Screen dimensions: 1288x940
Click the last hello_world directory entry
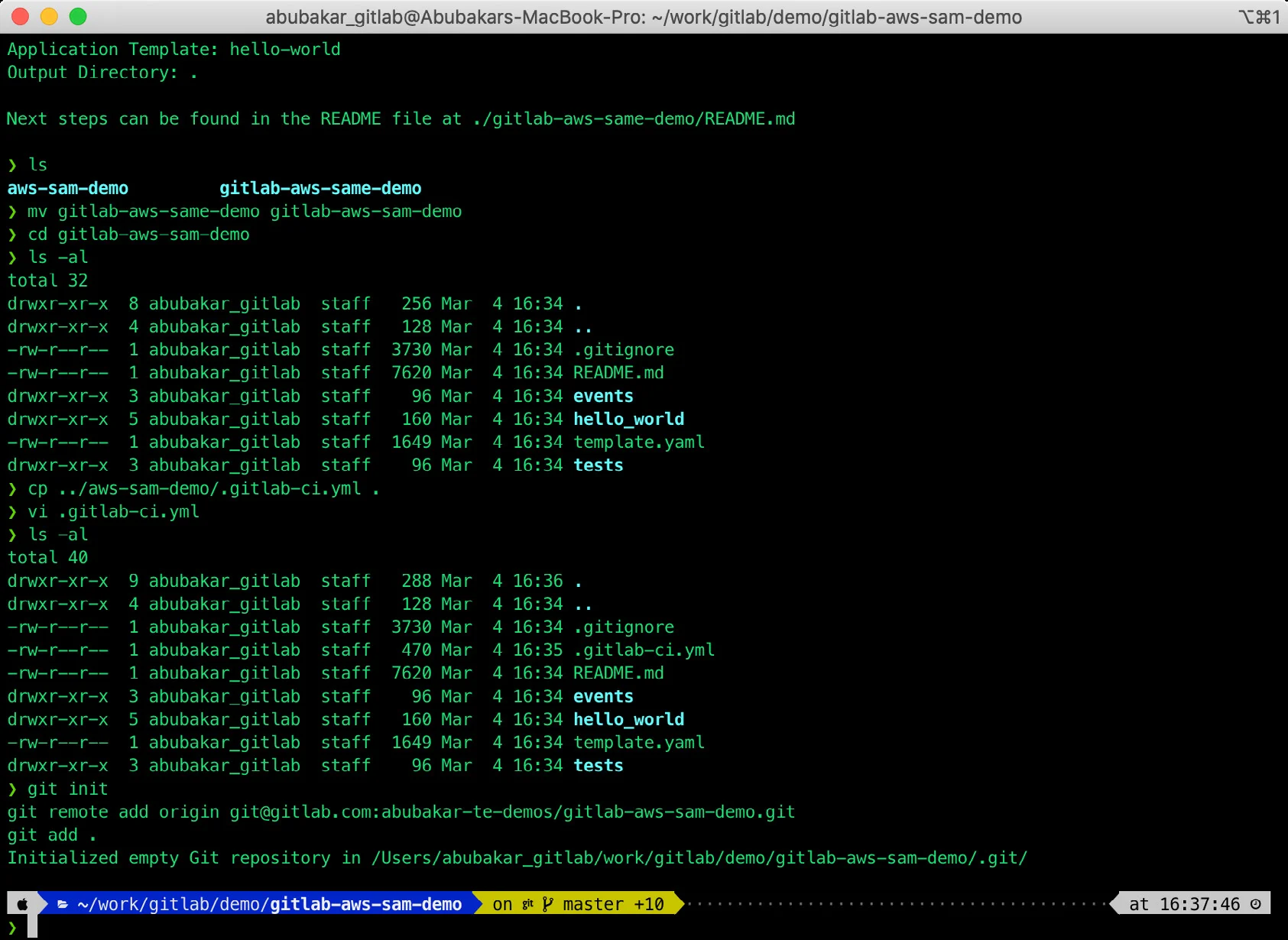tap(628, 719)
